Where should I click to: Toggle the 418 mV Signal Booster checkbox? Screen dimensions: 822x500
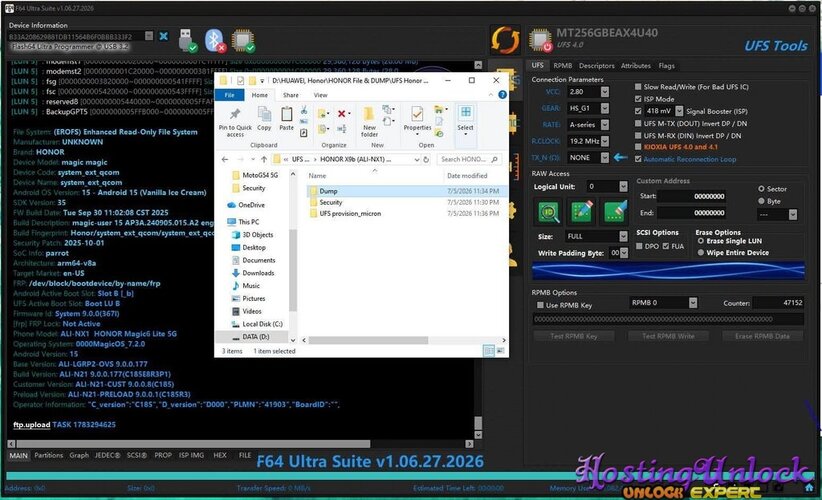(638, 111)
